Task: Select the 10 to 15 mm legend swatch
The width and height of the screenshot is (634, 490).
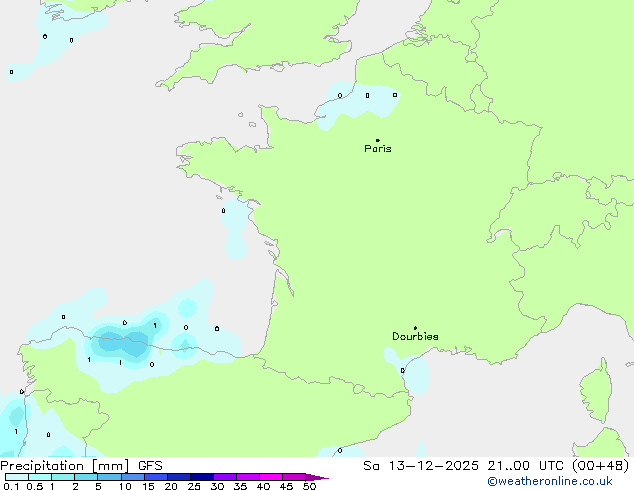Action: [132, 477]
